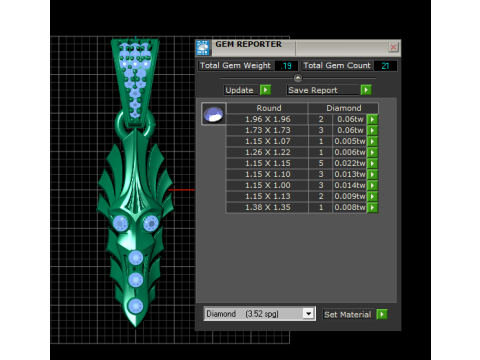Select the 1.15 X 1.00 size cell

coord(267,185)
